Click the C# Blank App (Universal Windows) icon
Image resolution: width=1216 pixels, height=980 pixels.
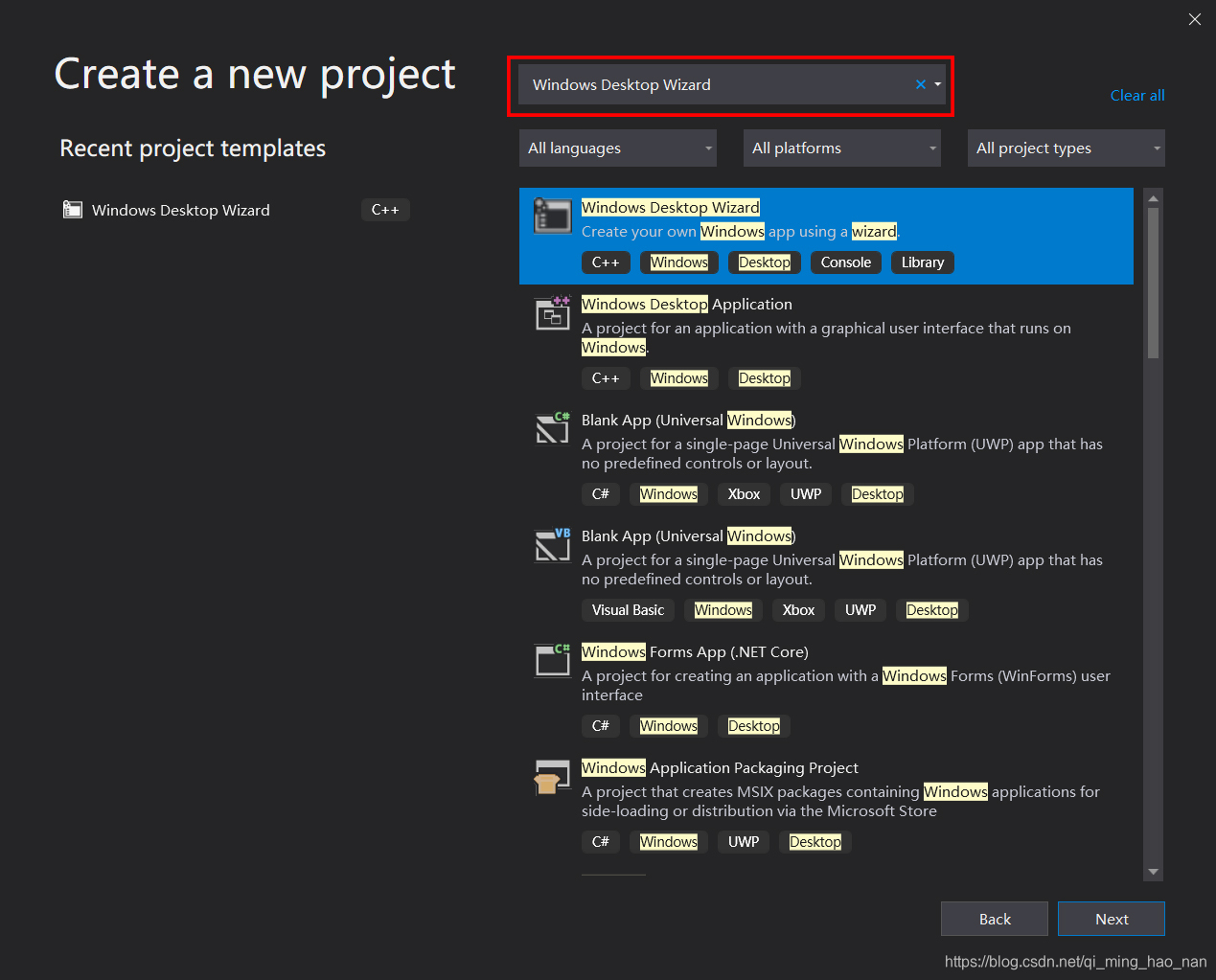pos(553,428)
